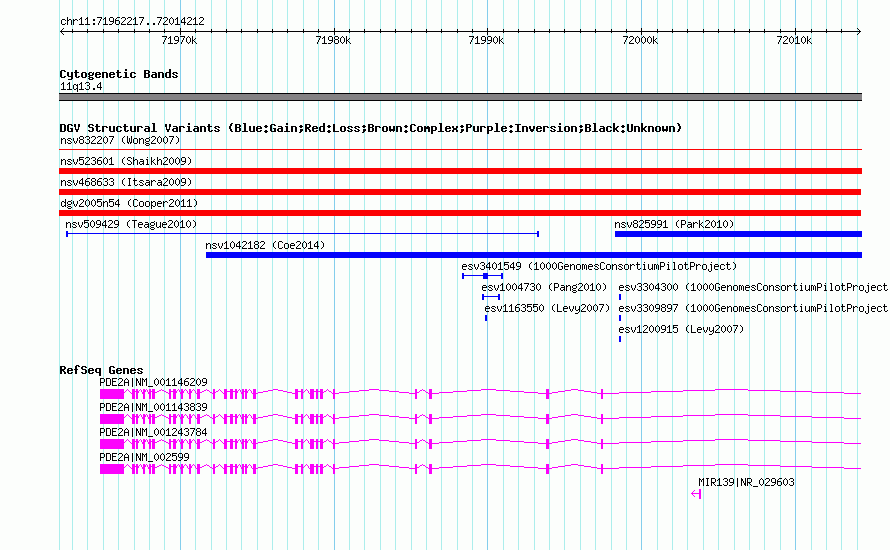Select the esv3309897 blue tick mark
This screenshot has width=890, height=550.
[x=620, y=318]
